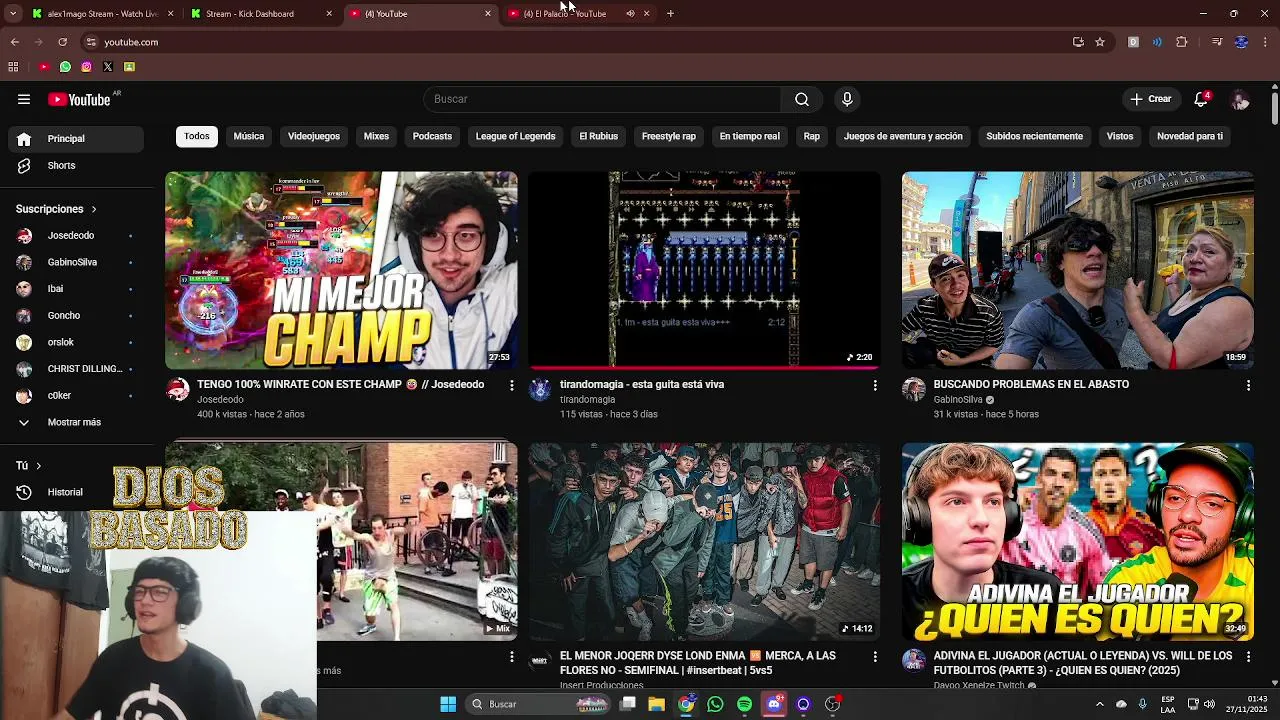This screenshot has height=720, width=1280.
Task: Open the tab search dropdown arrow
Action: [x=12, y=14]
